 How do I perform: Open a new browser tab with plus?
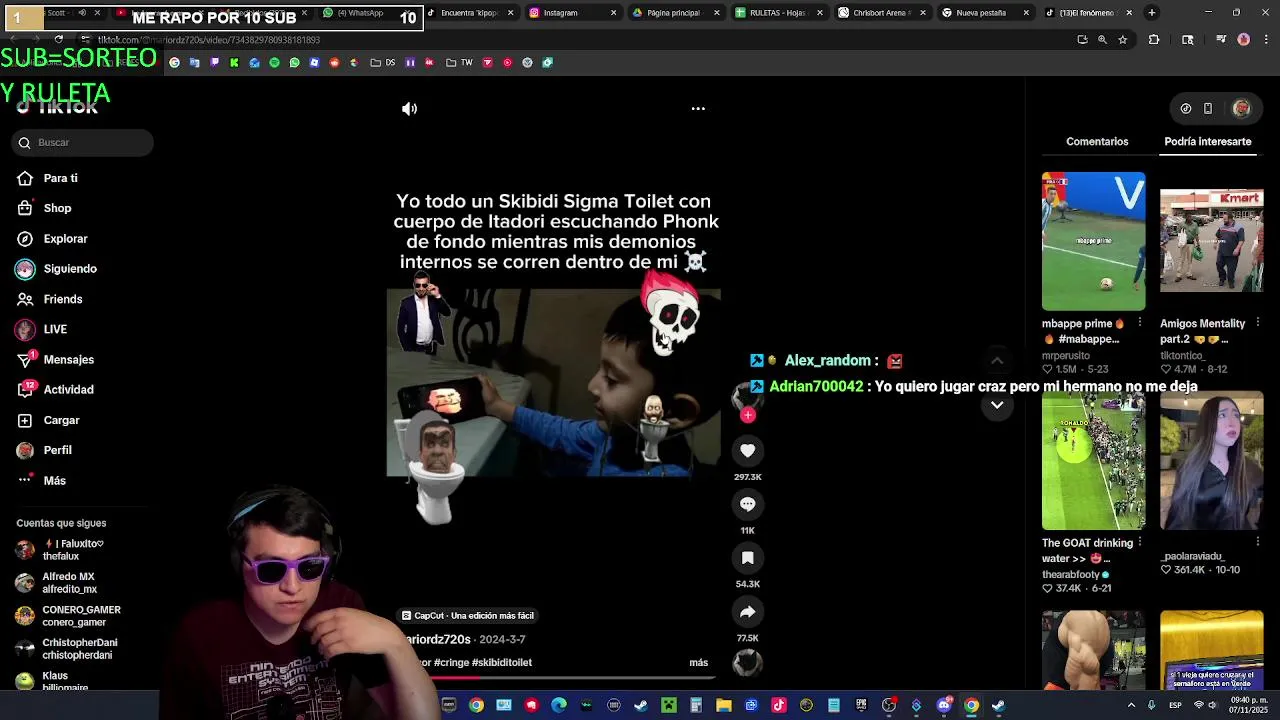pyautogui.click(x=1152, y=13)
